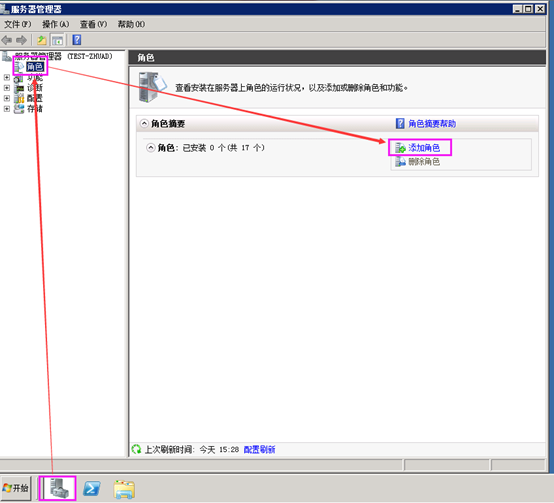Open Windows Explorer folder taskbar icon
This screenshot has width=554, height=503.
tap(124, 489)
